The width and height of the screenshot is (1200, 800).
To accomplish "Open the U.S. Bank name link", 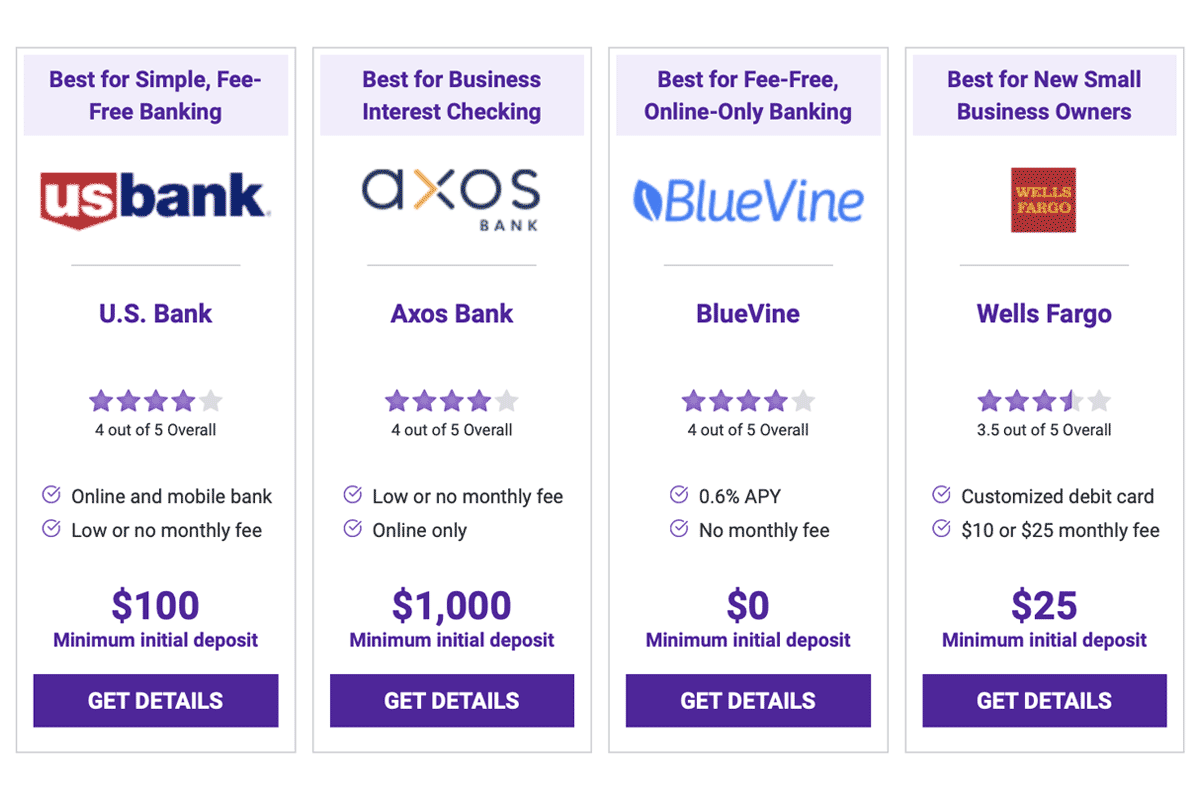I will coord(156,314).
